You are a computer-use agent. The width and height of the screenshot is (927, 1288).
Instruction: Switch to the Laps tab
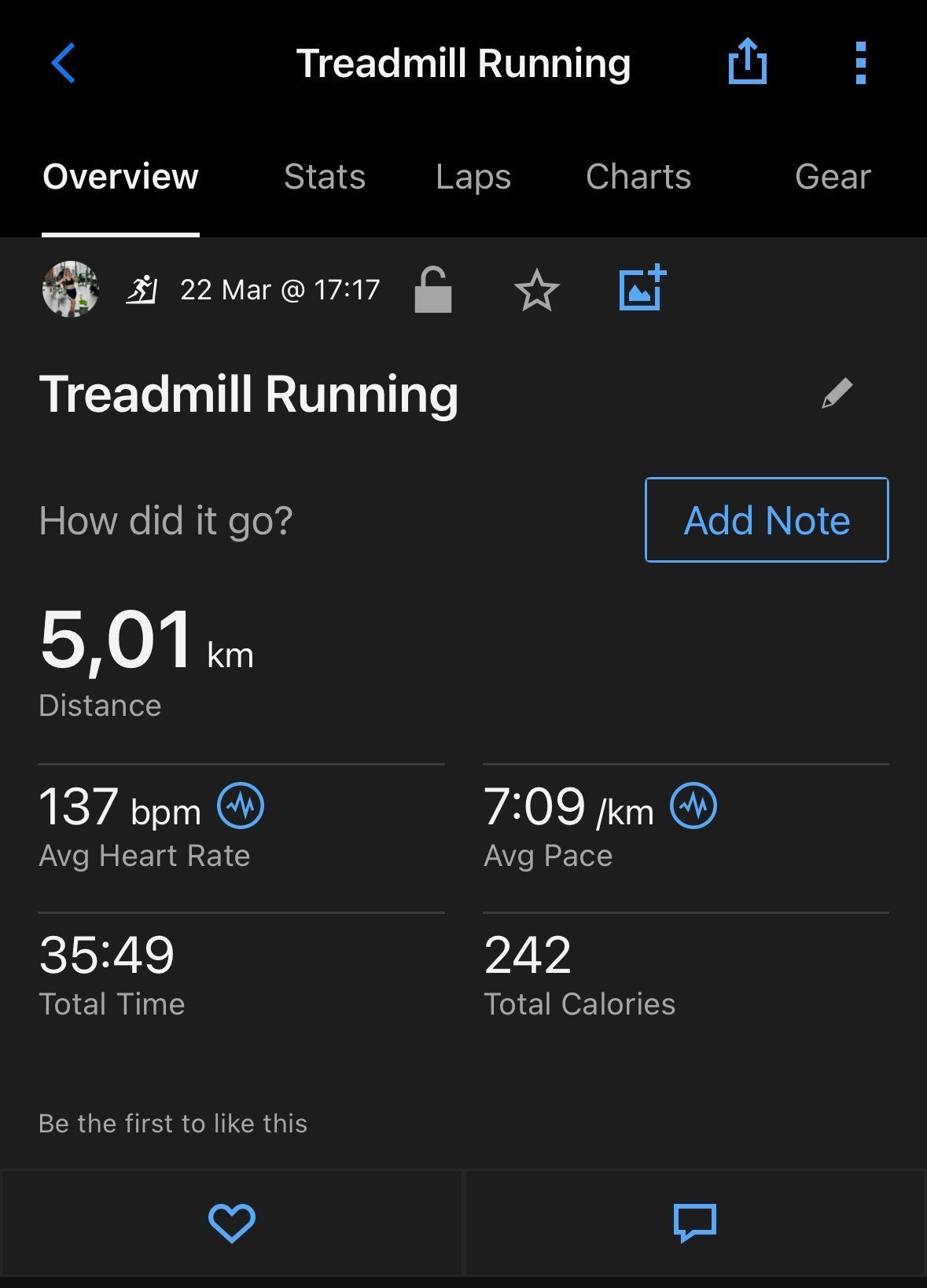point(473,177)
